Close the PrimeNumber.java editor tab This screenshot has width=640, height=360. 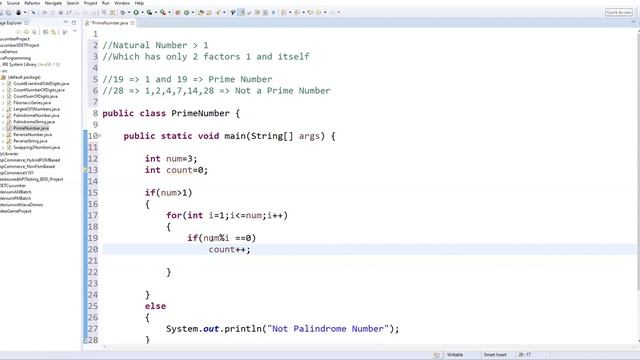[x=132, y=23]
